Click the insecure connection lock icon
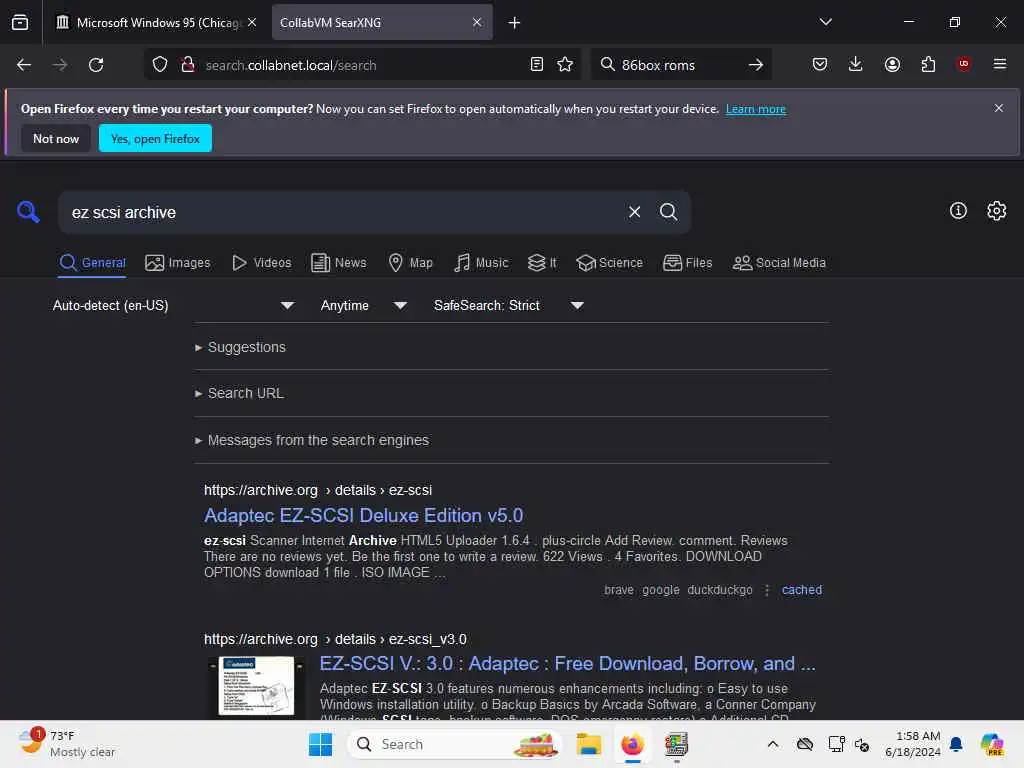Screen dimensions: 1024x768 [x=188, y=65]
